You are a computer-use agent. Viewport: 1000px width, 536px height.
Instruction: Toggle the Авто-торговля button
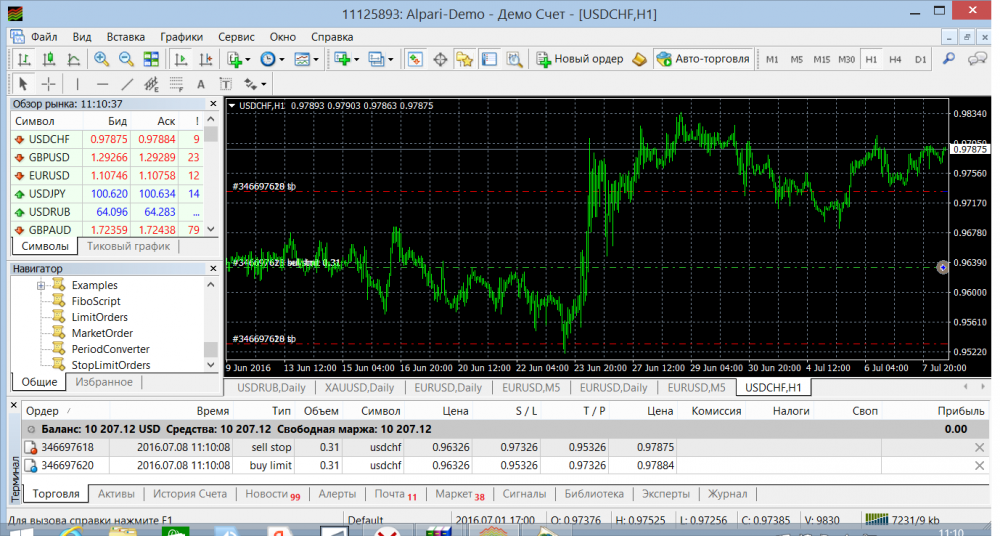pos(703,59)
